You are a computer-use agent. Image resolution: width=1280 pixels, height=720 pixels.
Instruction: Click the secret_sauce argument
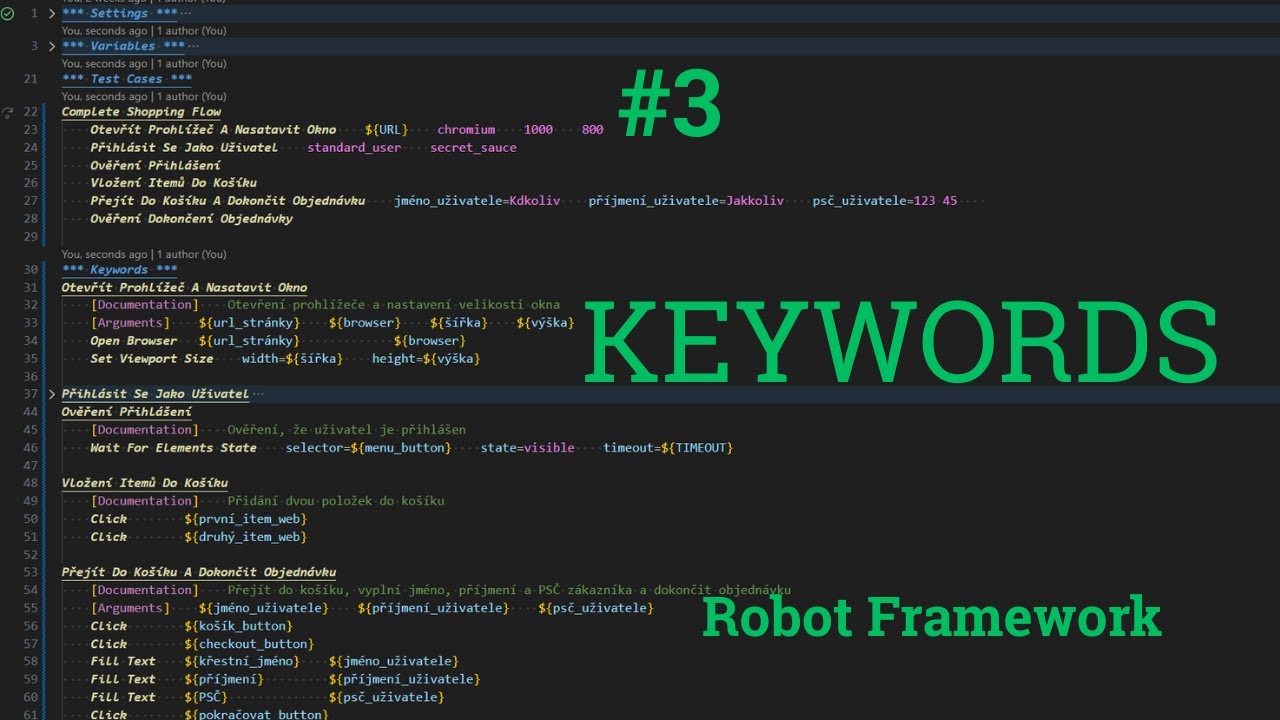473,148
